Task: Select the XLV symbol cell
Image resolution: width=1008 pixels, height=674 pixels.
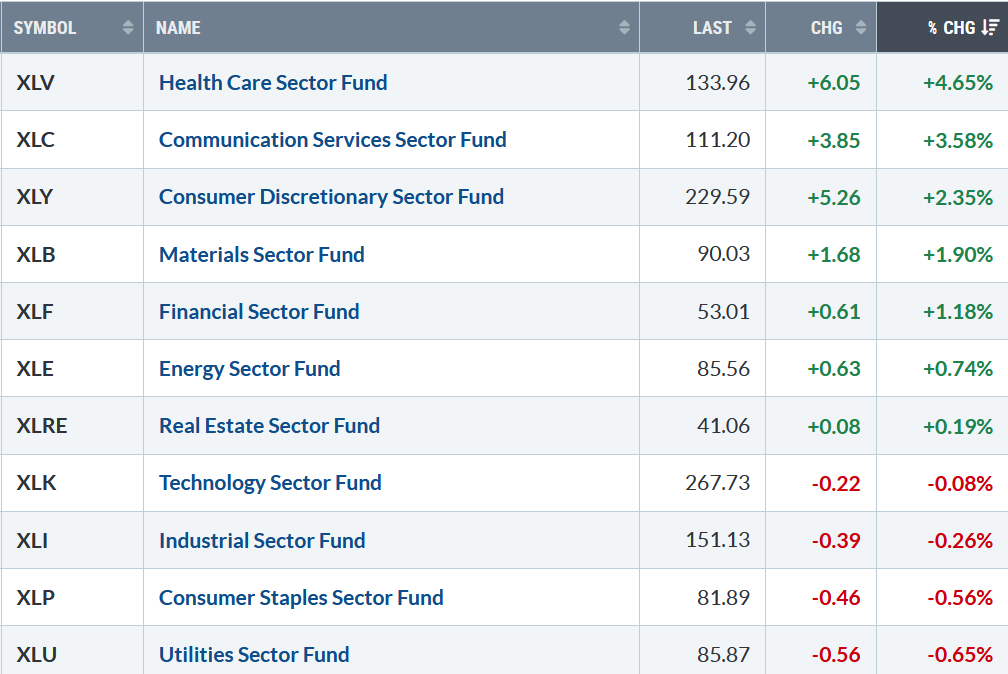Action: tap(35, 83)
